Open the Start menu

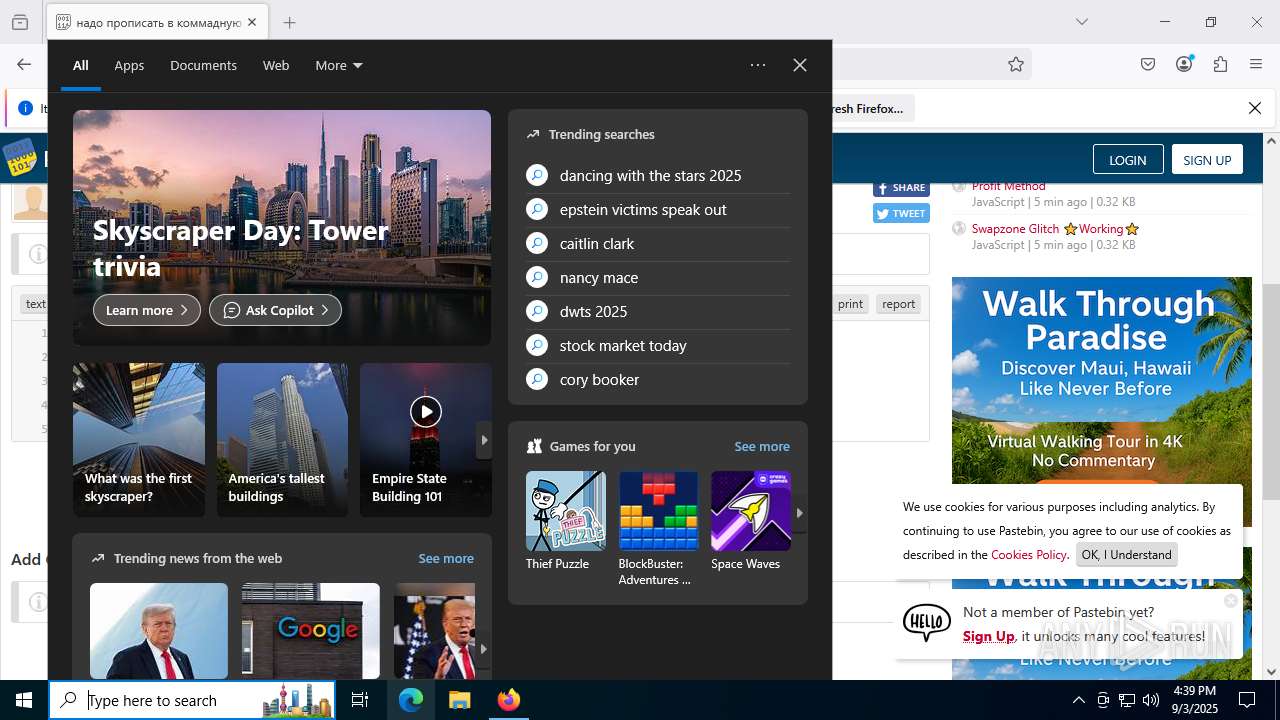pos(24,700)
